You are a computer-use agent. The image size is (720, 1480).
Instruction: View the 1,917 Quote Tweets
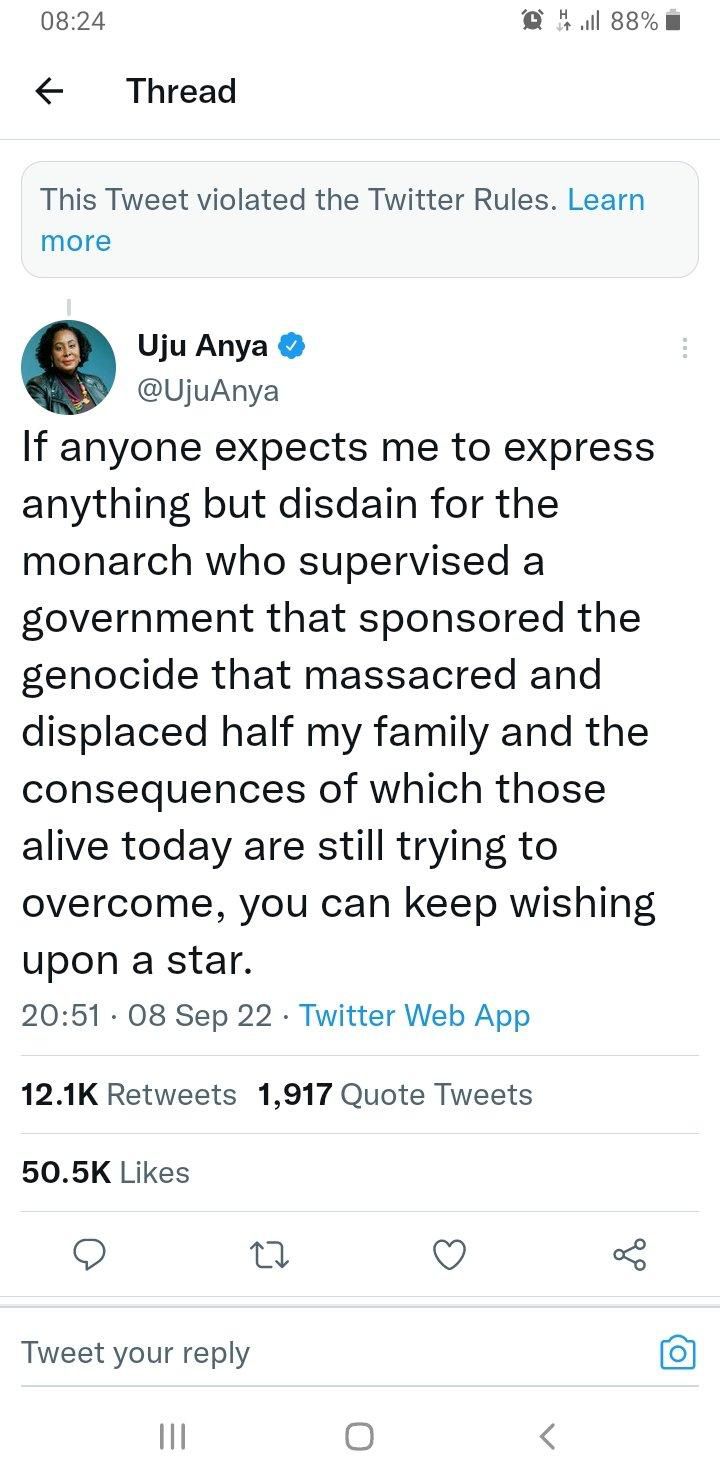[395, 1094]
